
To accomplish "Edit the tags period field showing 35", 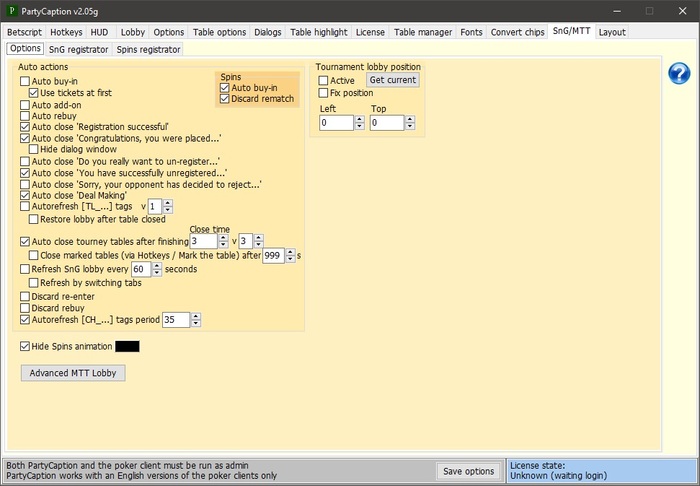I will click(x=176, y=320).
